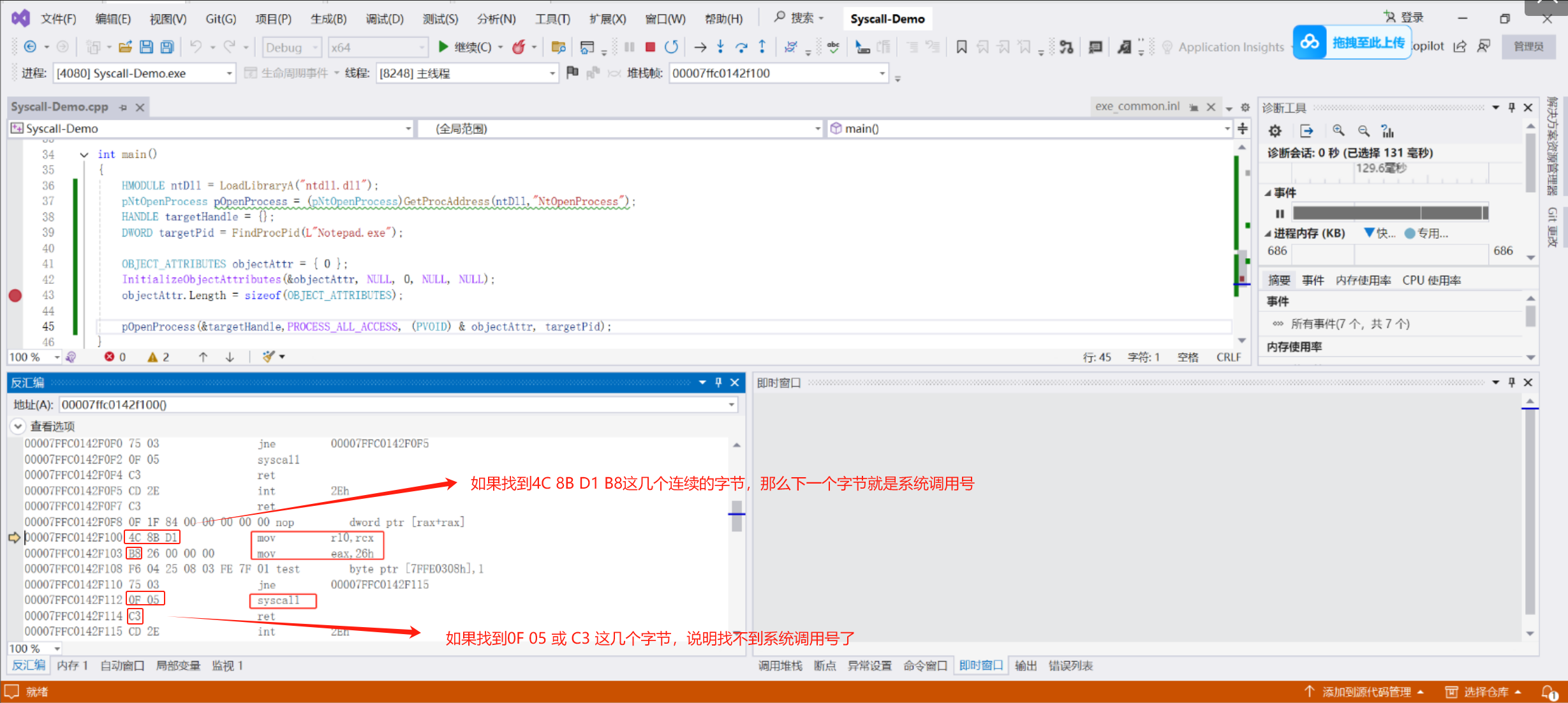Click the Undo icon in toolbar

196,47
